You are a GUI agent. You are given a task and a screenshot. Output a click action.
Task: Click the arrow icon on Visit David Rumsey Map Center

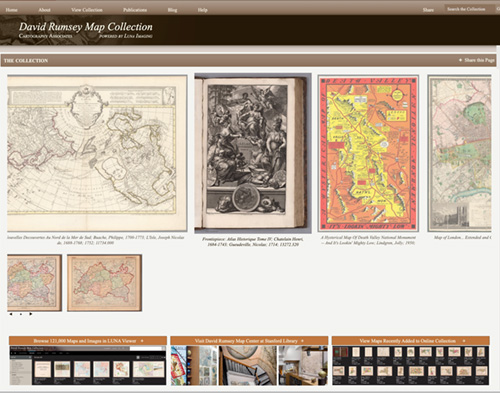pos(302,341)
